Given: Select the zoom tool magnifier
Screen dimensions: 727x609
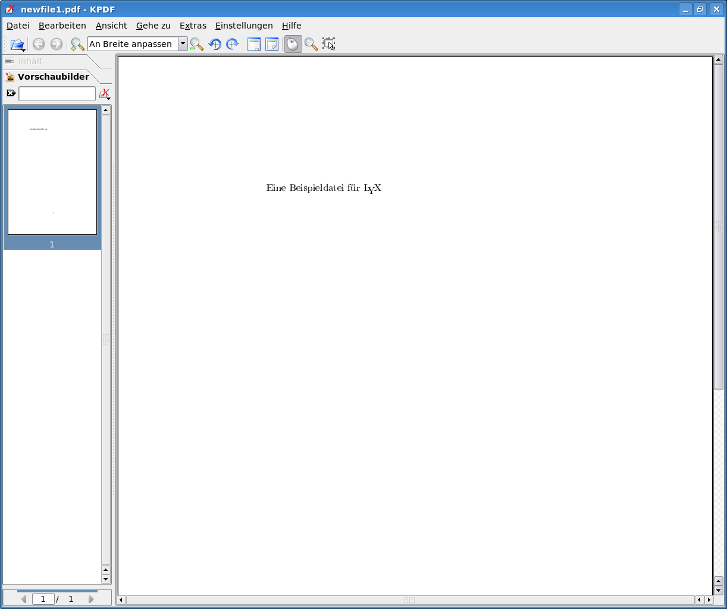Looking at the screenshot, I should point(311,44).
